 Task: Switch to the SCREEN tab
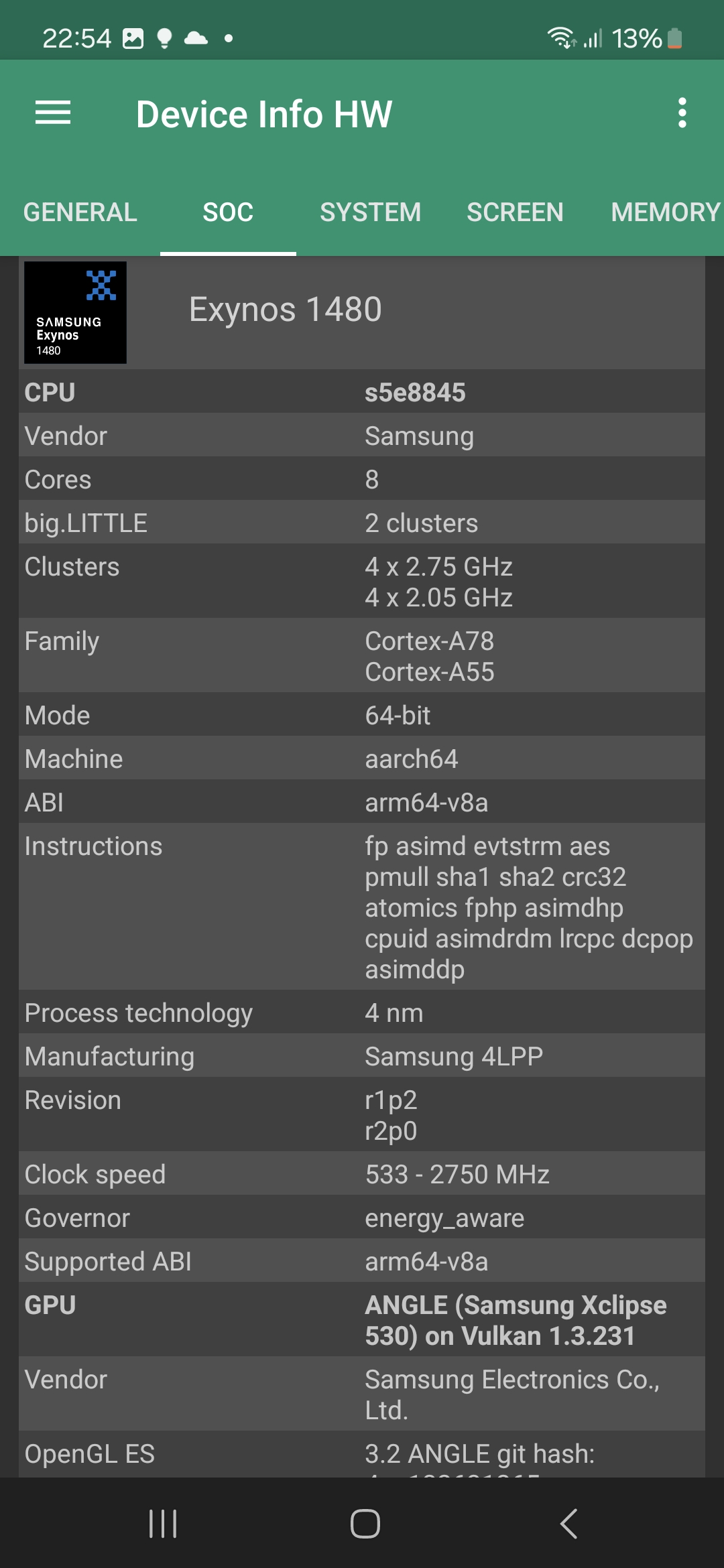click(515, 212)
